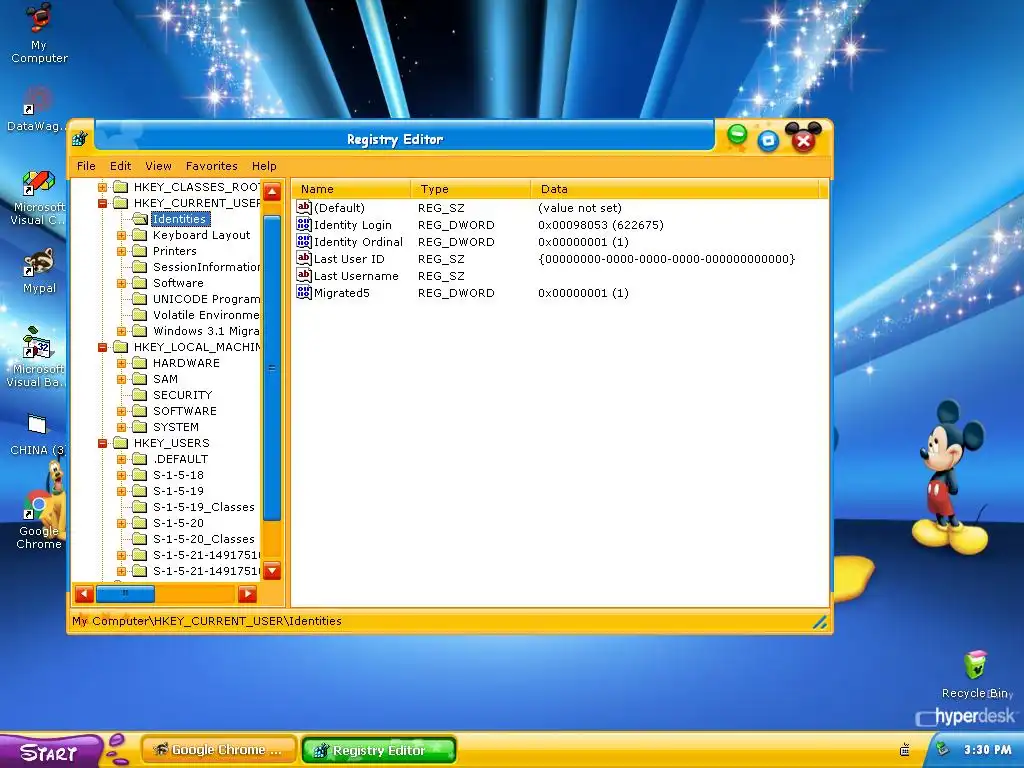Click the 0x00098053 (622675) data value
The height and width of the screenshot is (768, 1024).
(601, 225)
